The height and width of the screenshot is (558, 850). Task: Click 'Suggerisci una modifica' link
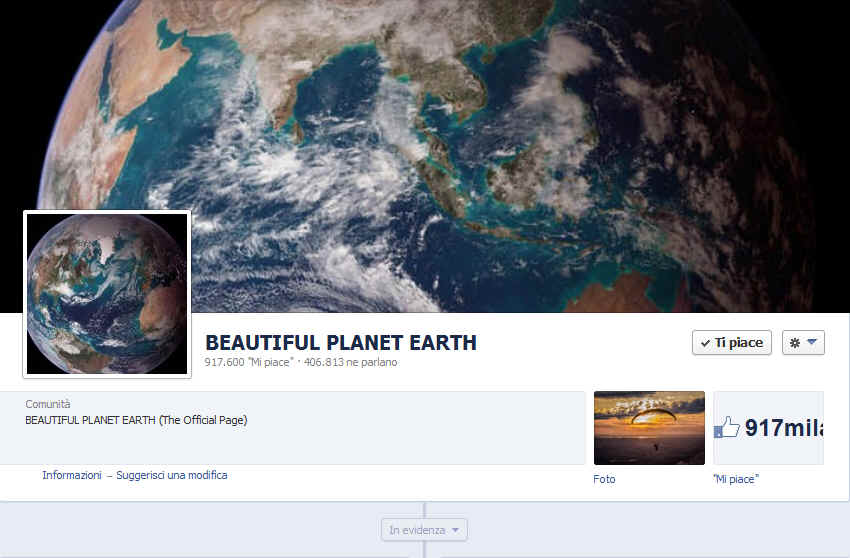(172, 475)
